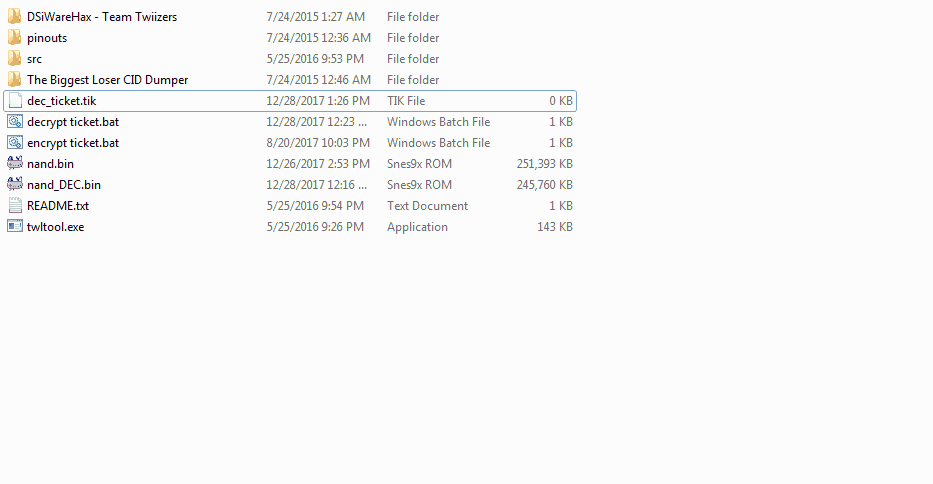Click the Snes9x controller icon for nand.bin
The height and width of the screenshot is (484, 933).
pos(15,163)
